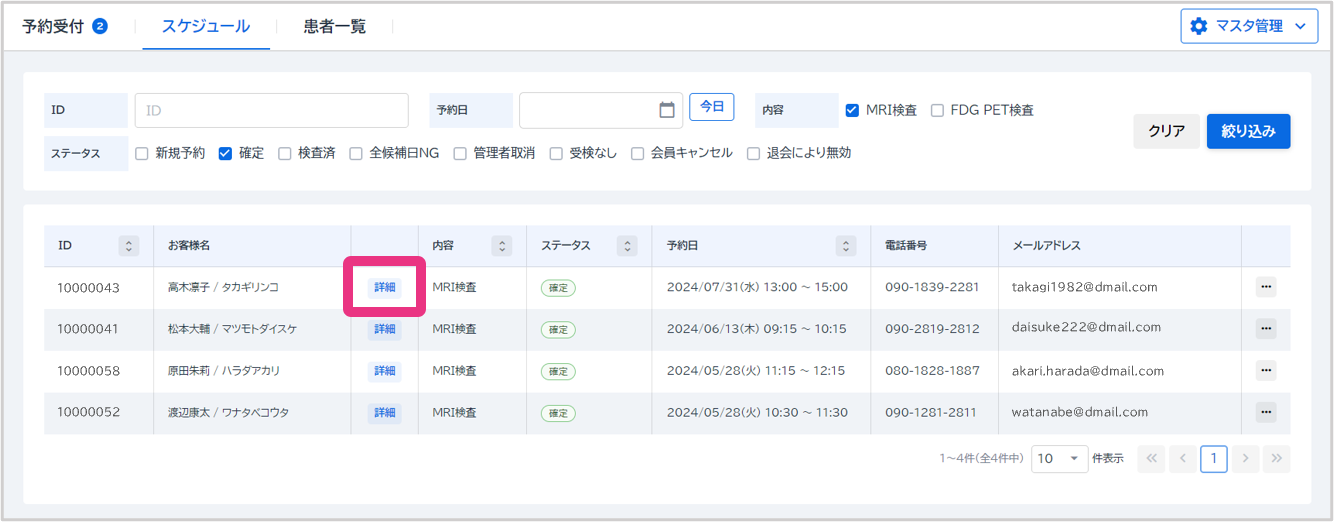Click the more options icon for 渡辺康太
This screenshot has width=1334, height=522.
point(1266,412)
